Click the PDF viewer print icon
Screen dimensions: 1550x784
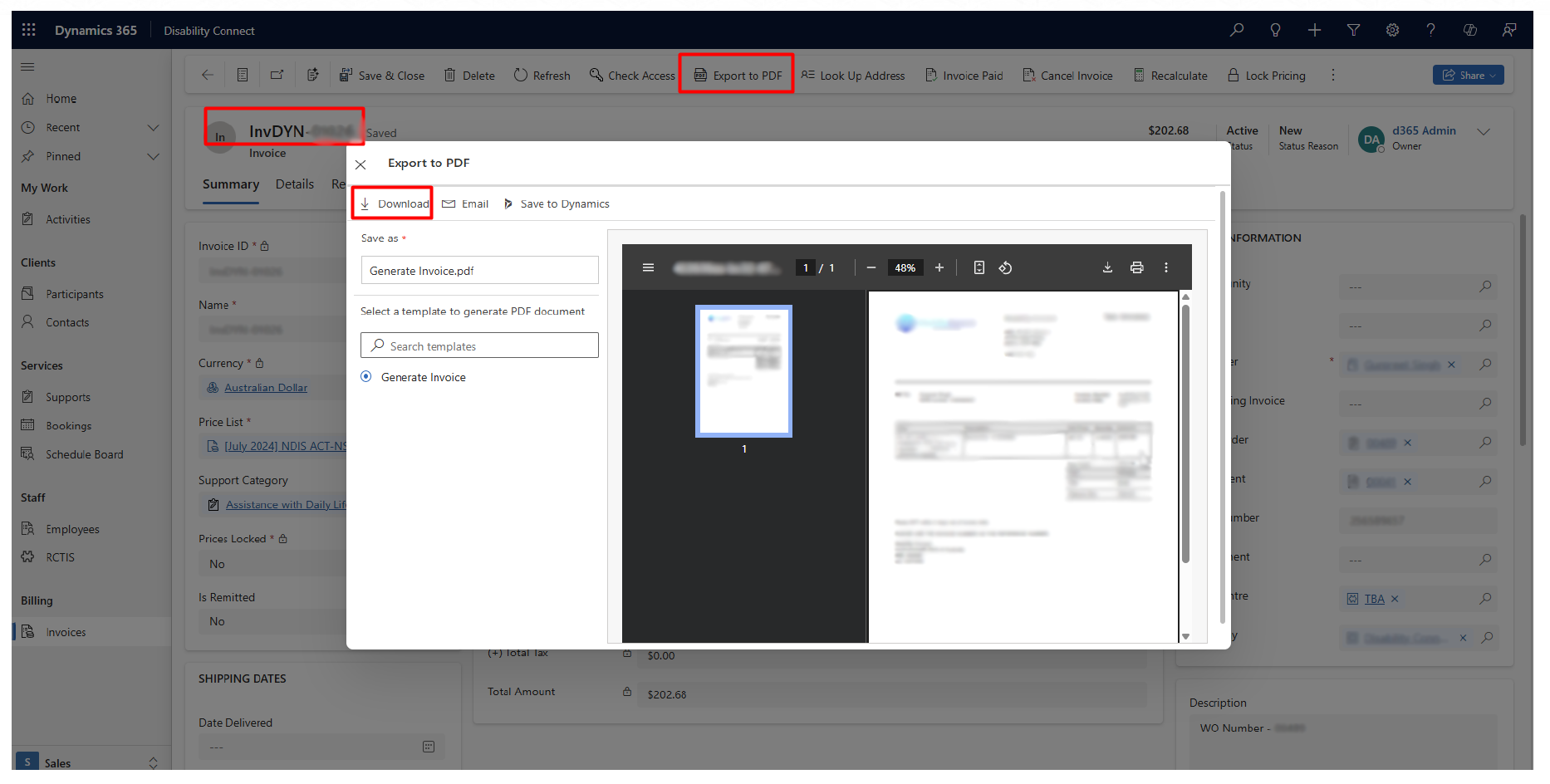tap(1136, 267)
